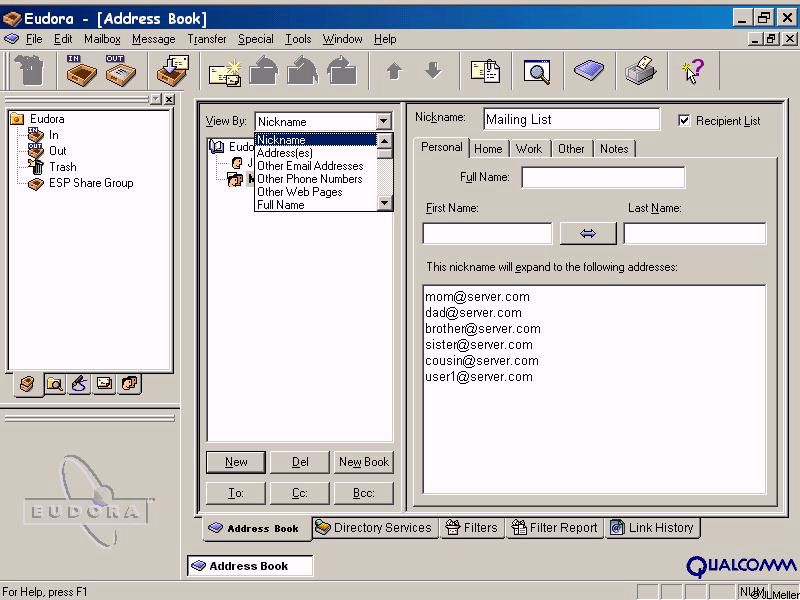The height and width of the screenshot is (600, 800).
Task: Click the Forward toolbar icon
Action: (x=342, y=70)
